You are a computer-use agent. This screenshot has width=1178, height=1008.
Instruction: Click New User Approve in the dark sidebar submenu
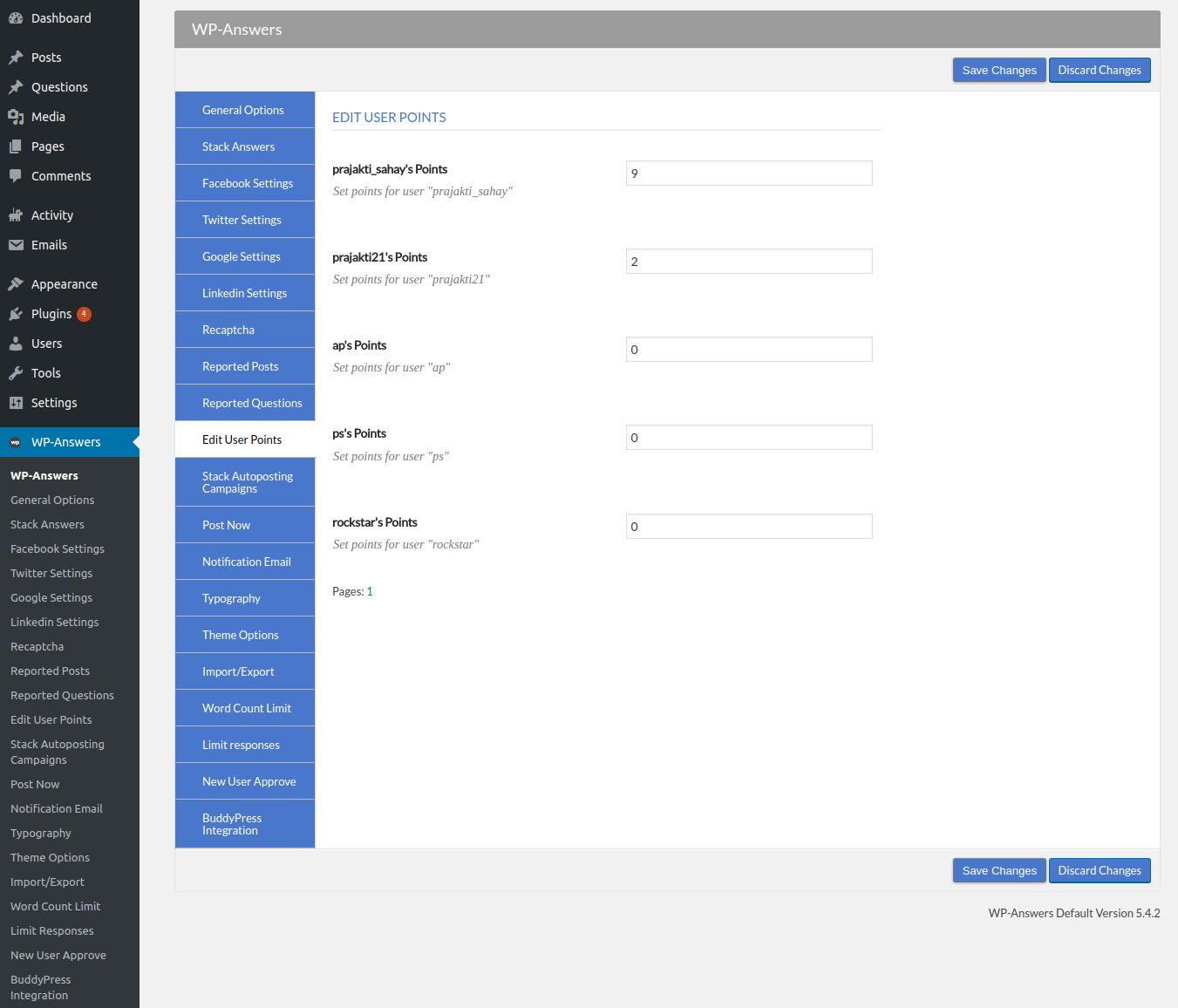point(58,956)
